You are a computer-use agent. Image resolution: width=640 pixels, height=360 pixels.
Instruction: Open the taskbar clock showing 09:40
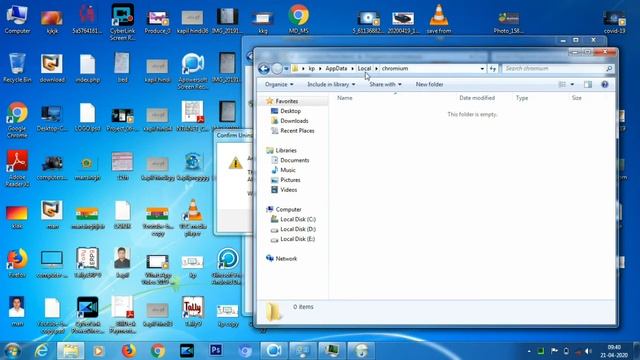pos(613,351)
